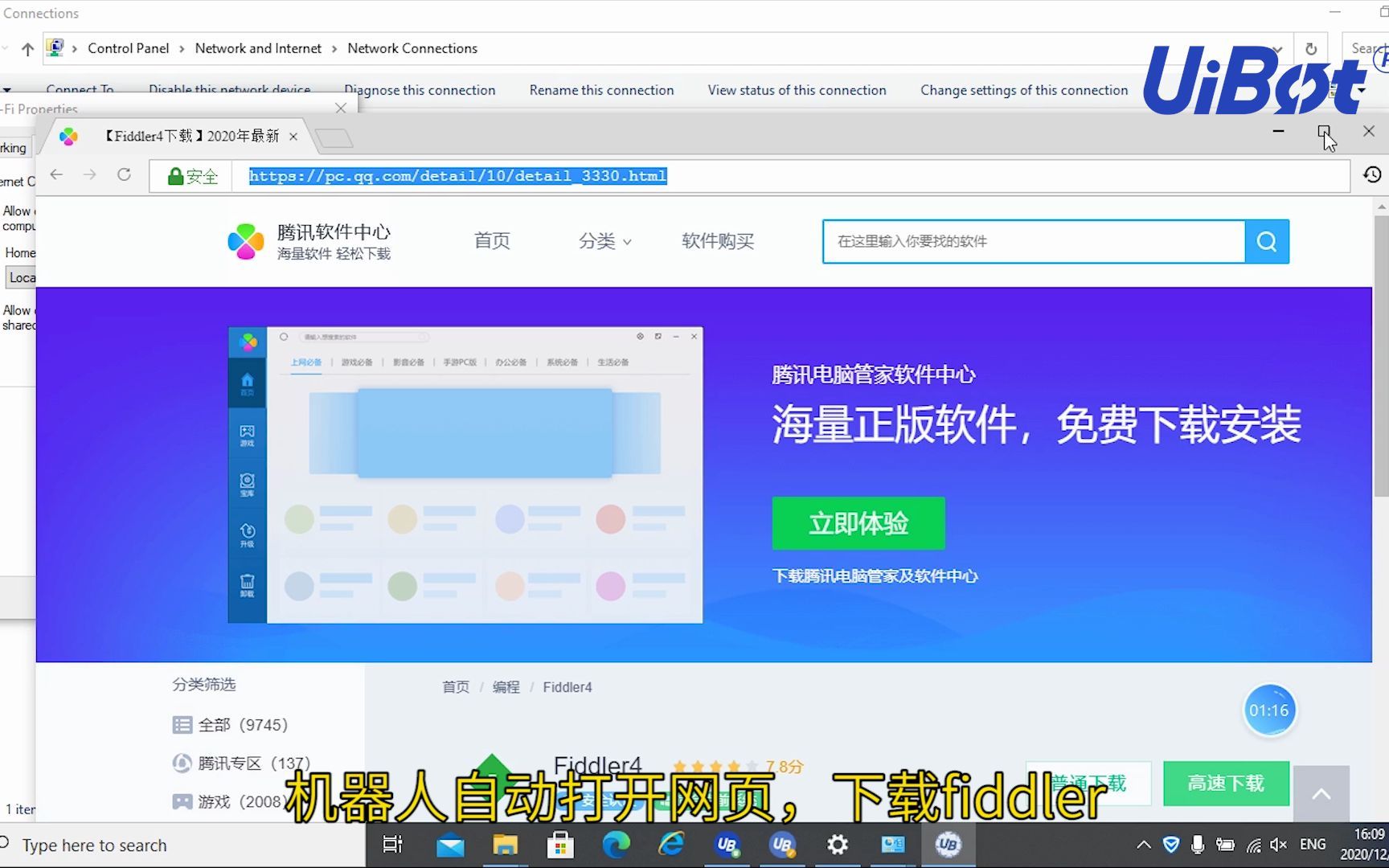Select 游戏 (2008) category filter
Screen dimensions: 1389x868
[228, 801]
